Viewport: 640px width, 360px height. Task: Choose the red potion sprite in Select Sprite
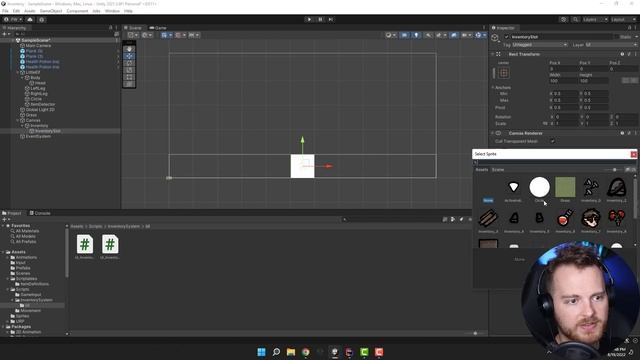click(565, 218)
